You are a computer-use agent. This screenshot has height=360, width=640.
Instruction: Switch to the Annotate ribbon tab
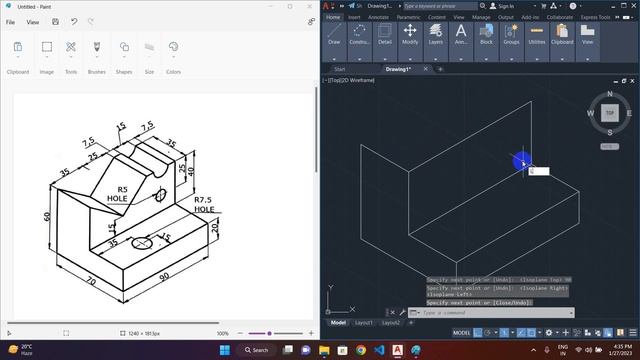tap(378, 17)
